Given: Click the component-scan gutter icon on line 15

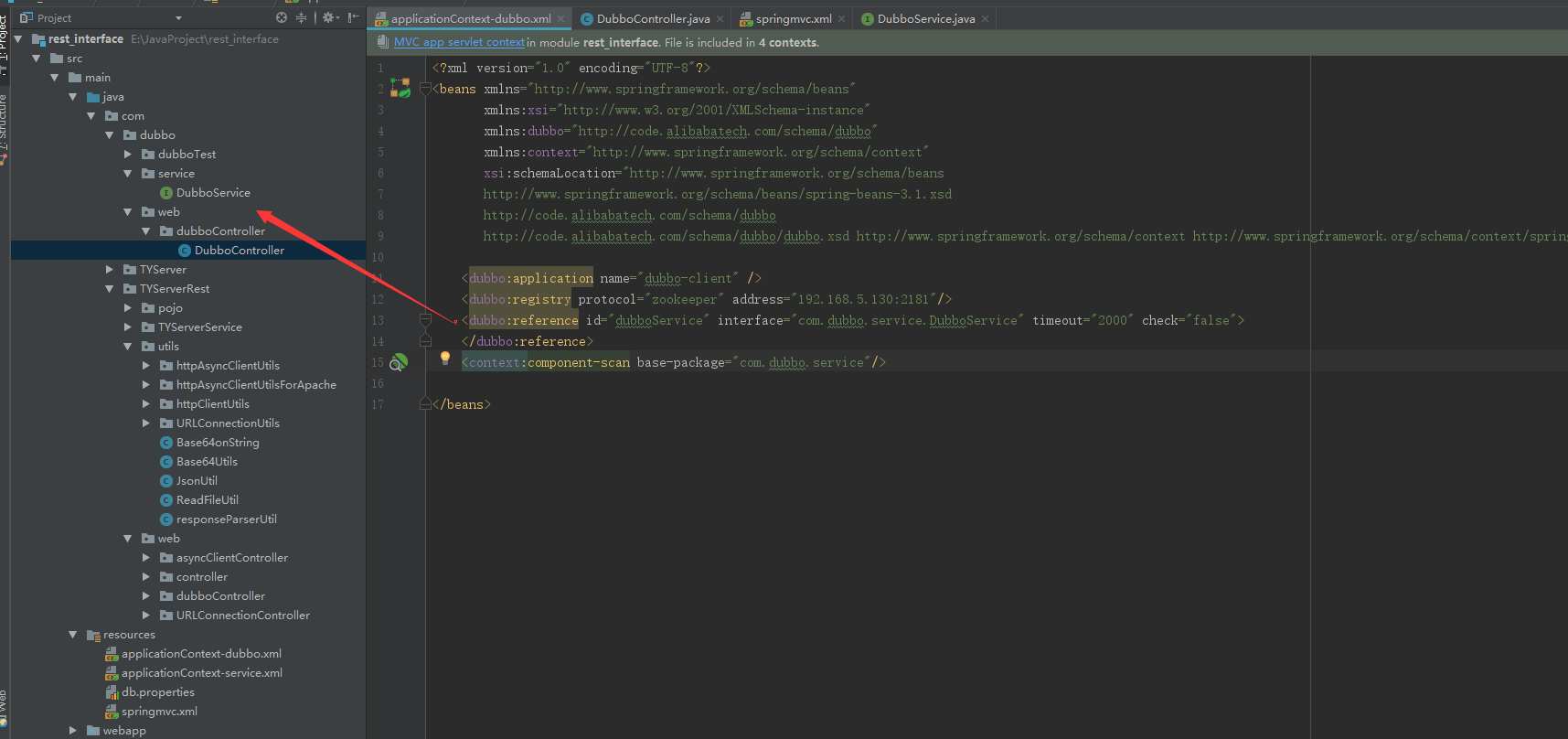Looking at the screenshot, I should pos(400,362).
